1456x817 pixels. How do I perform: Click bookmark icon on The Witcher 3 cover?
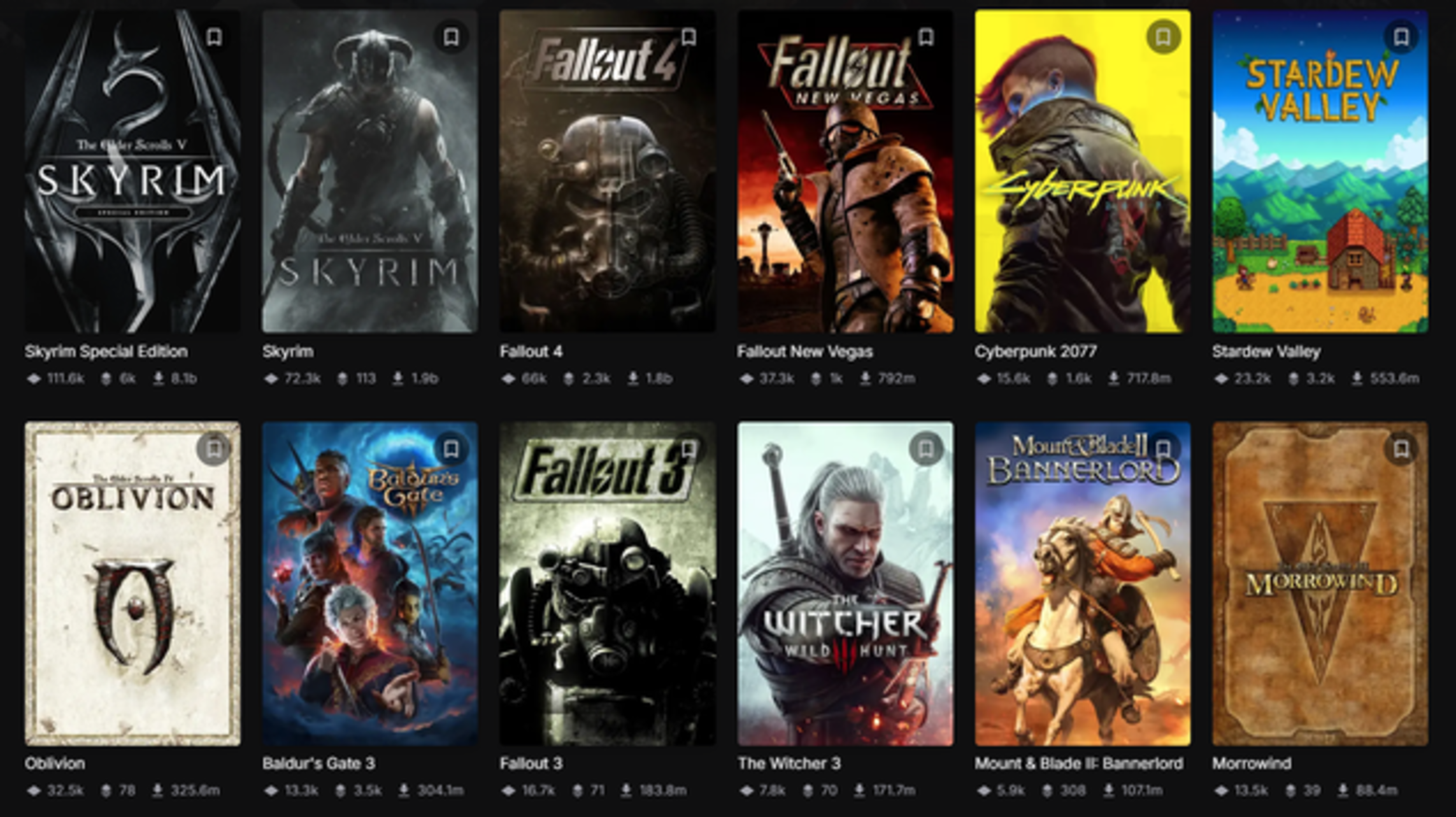pyautogui.click(x=926, y=449)
